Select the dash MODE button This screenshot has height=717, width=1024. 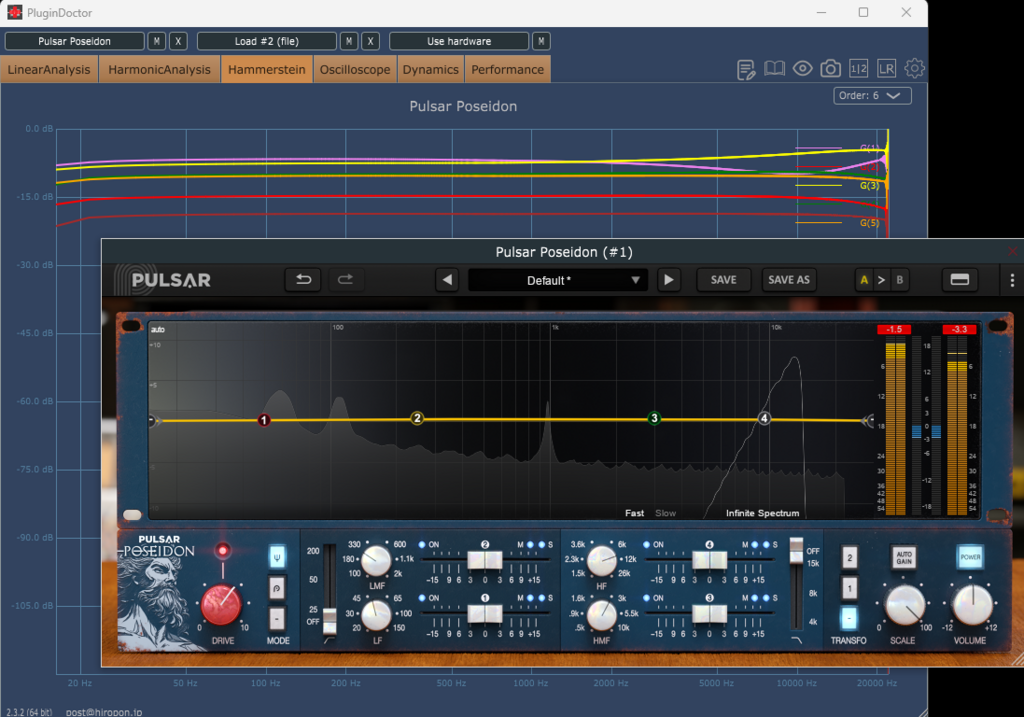277,618
